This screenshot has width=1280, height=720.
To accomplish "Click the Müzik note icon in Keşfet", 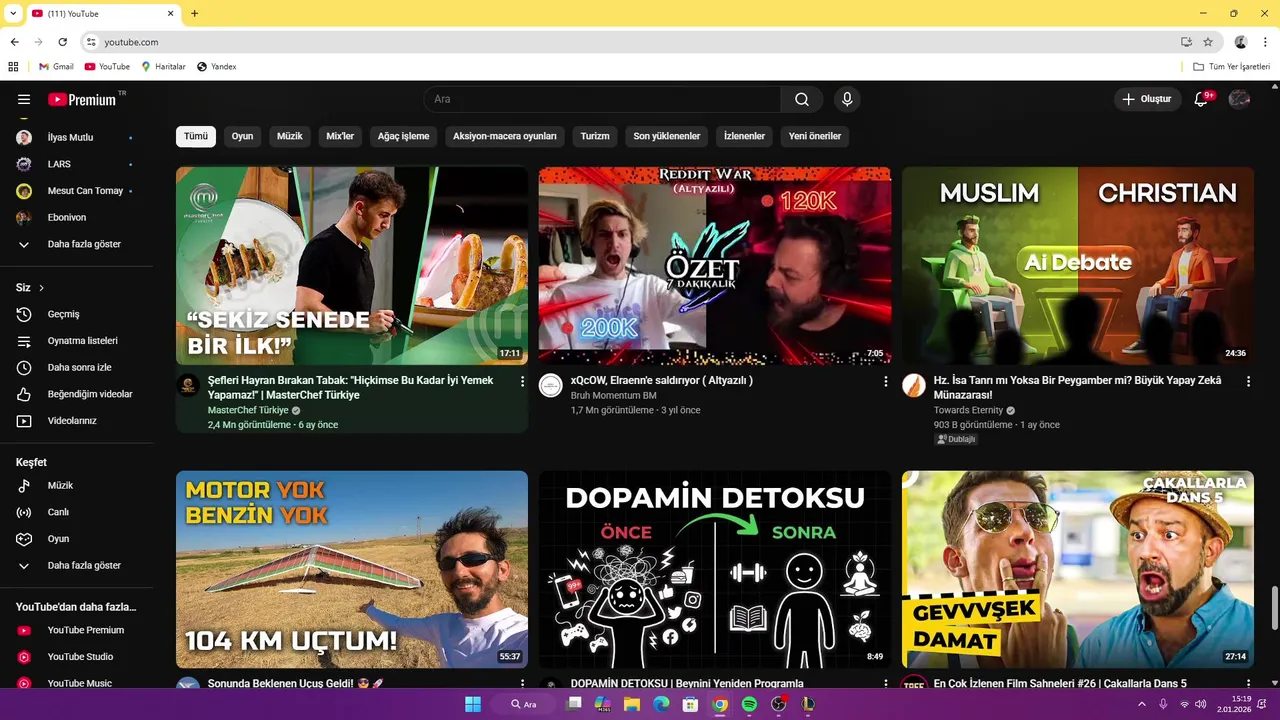I will point(24,485).
